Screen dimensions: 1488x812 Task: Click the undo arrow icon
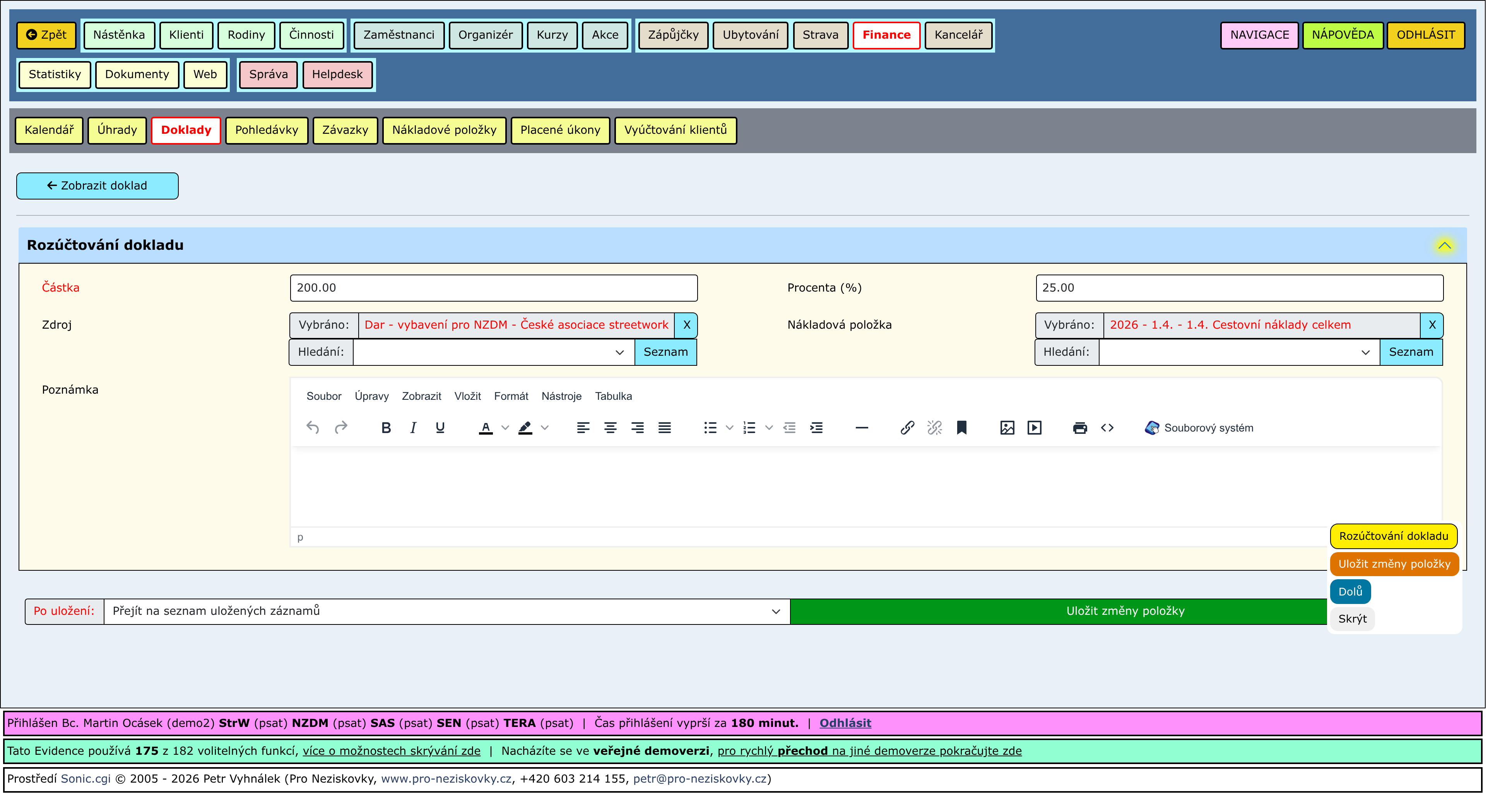(313, 428)
